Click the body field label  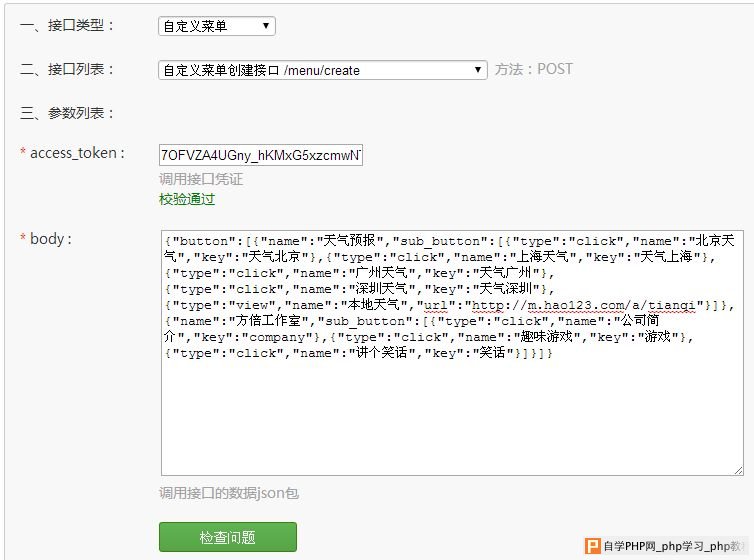[x=46, y=239]
